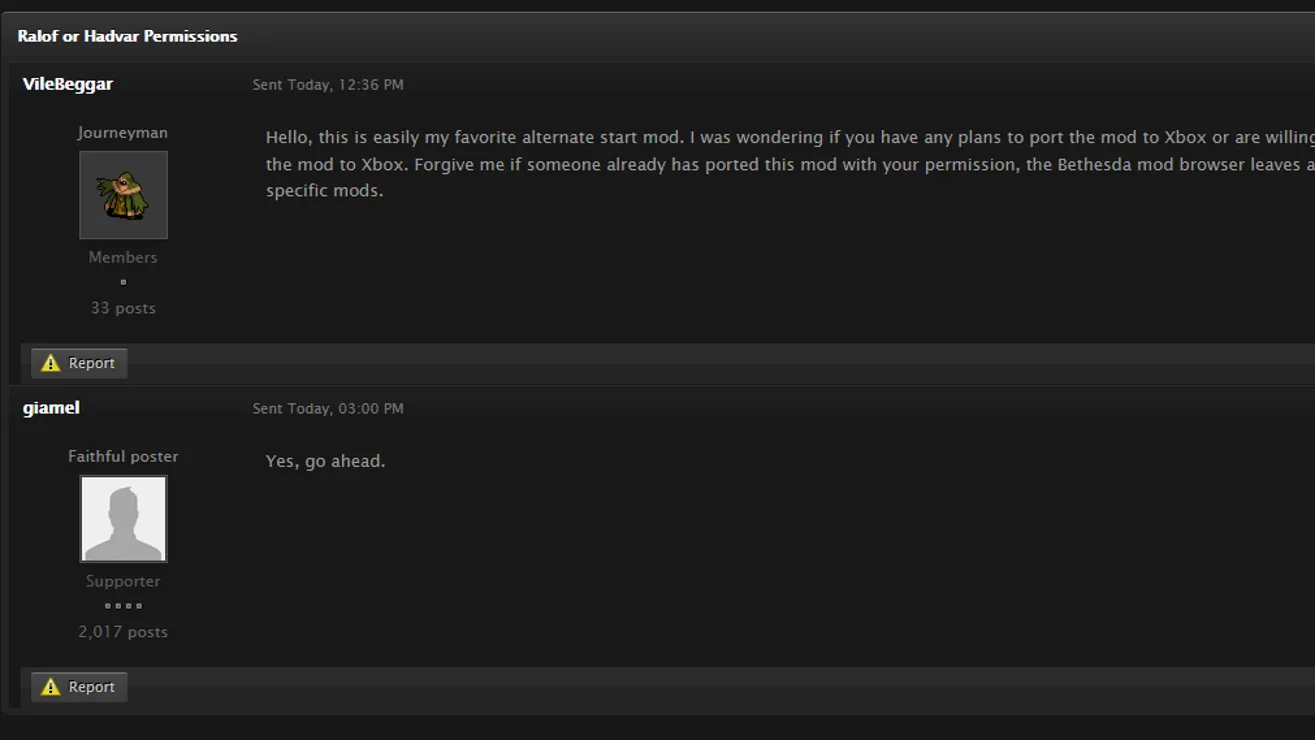Viewport: 1315px width, 740px height.
Task: Click the Supporter group label under giamel
Action: tap(123, 581)
